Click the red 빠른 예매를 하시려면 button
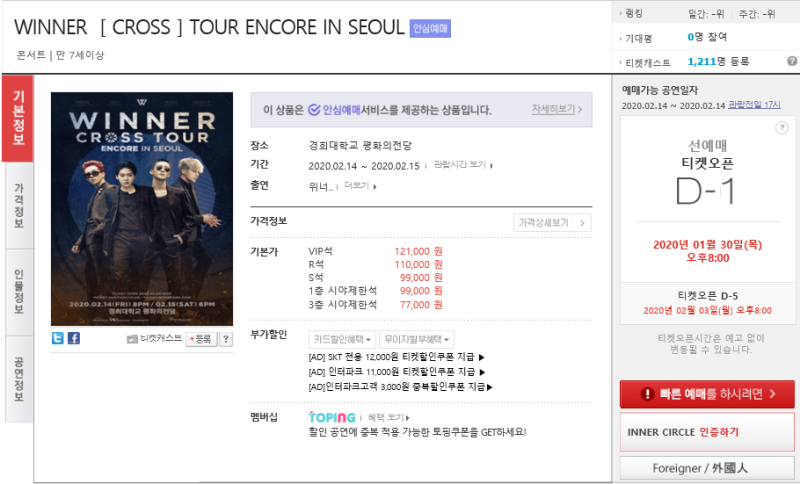The image size is (800, 484). pyautogui.click(x=707, y=394)
